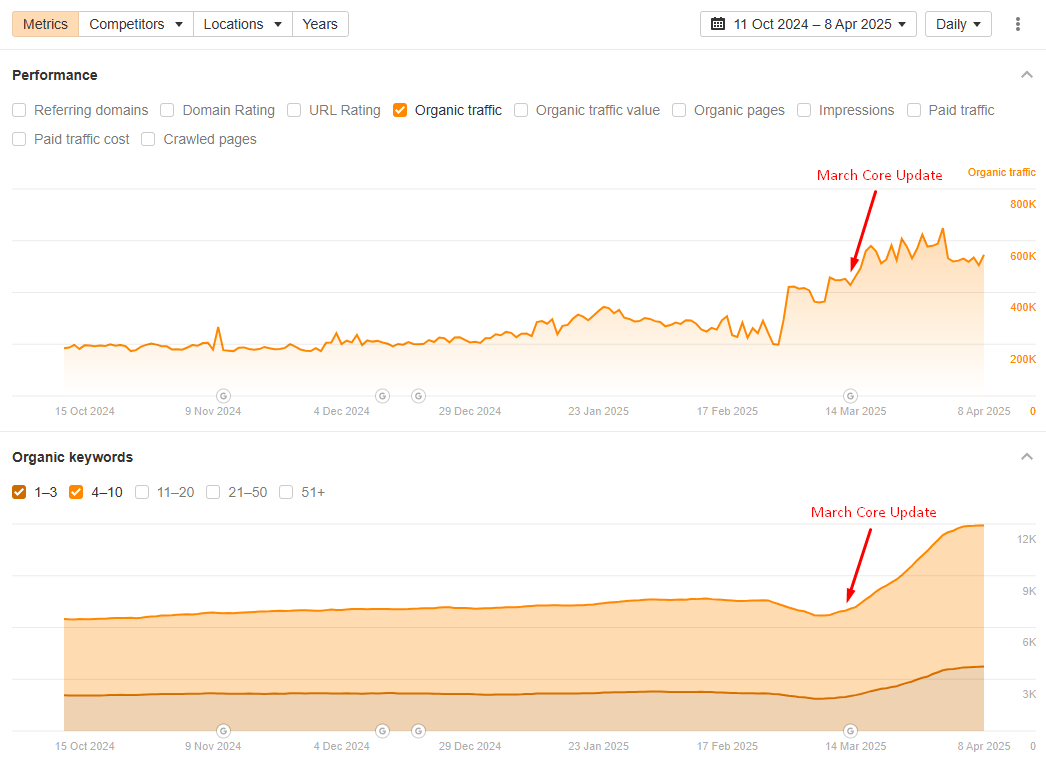Click the Organic traffic legend label

tap(1001, 172)
